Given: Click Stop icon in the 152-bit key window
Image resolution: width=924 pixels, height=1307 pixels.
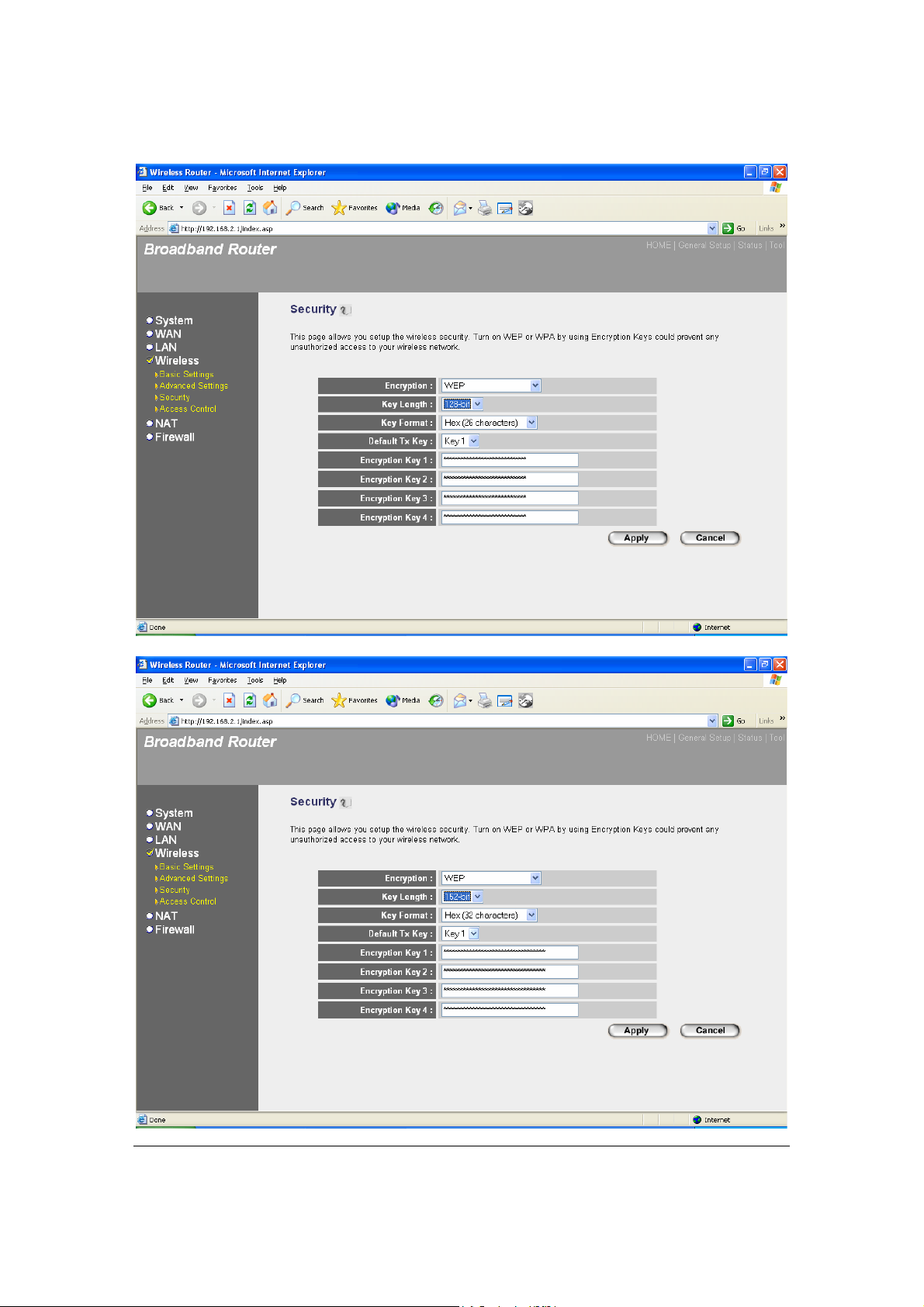Looking at the screenshot, I should (x=229, y=700).
